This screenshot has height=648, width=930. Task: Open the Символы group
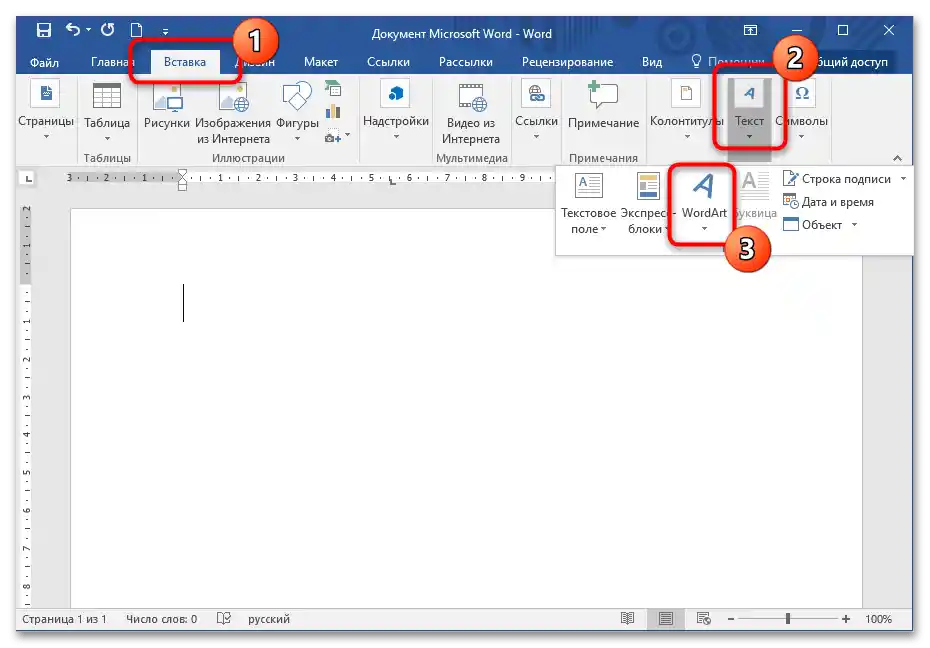coord(801,111)
